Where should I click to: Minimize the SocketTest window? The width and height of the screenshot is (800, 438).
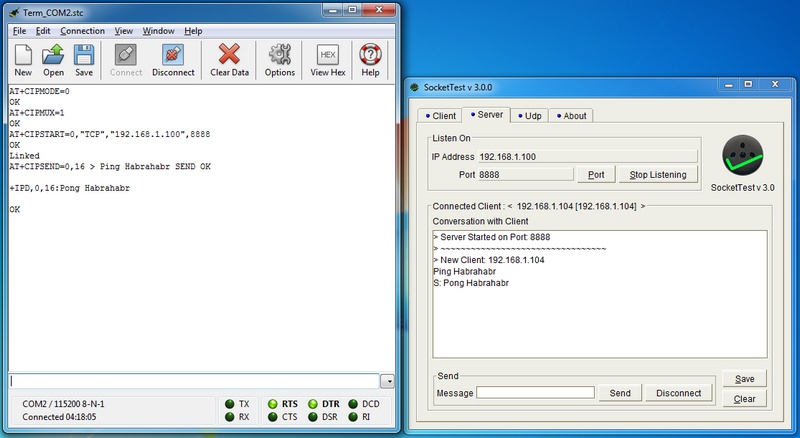pos(729,85)
